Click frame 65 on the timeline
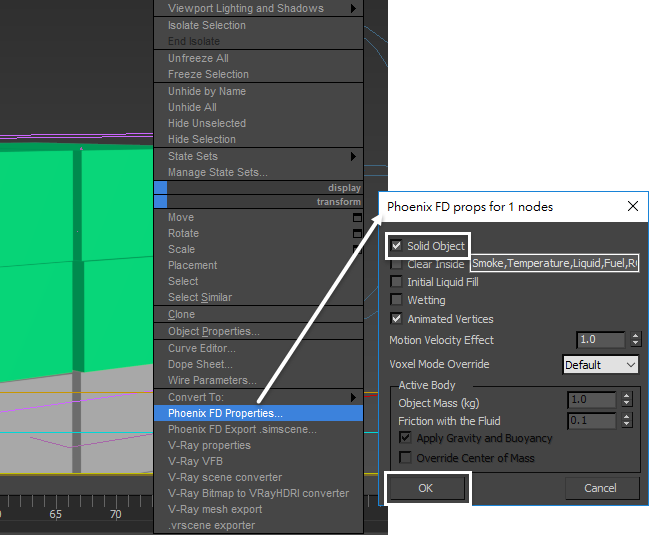 [55, 514]
